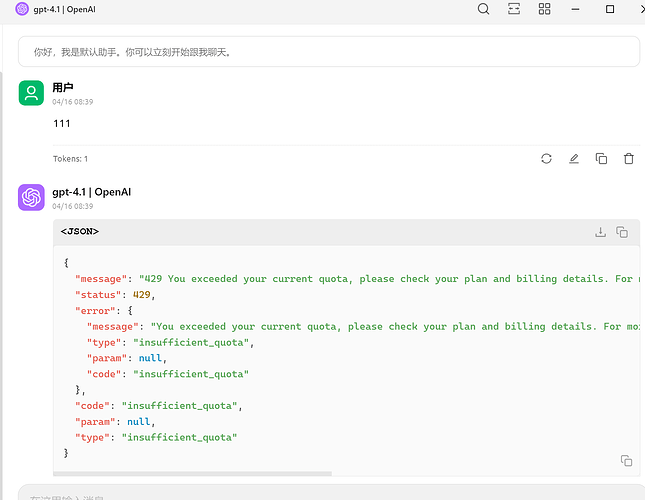The height and width of the screenshot is (500, 645).
Task: Copy the user message 111
Action: click(601, 159)
